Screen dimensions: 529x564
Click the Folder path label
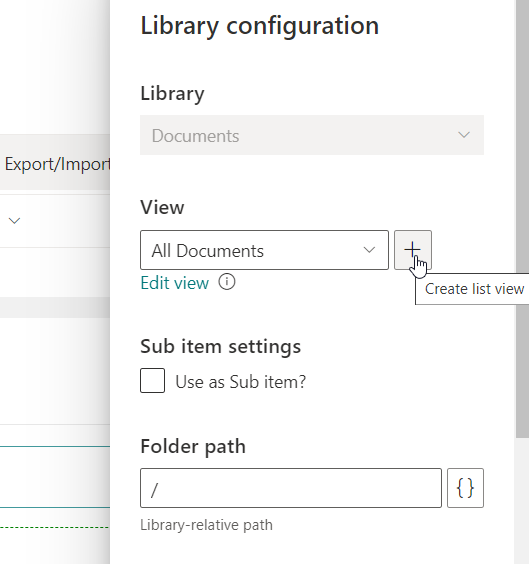point(193,447)
